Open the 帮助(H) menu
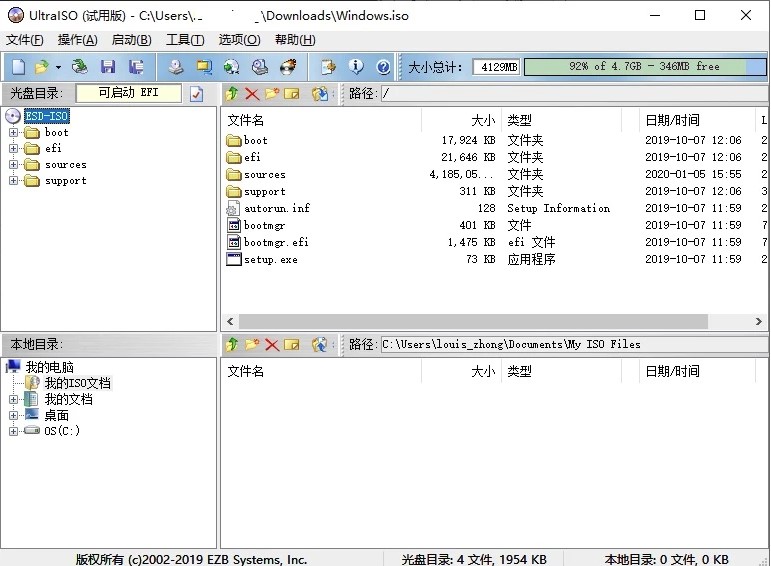The image size is (771, 566). coord(295,40)
